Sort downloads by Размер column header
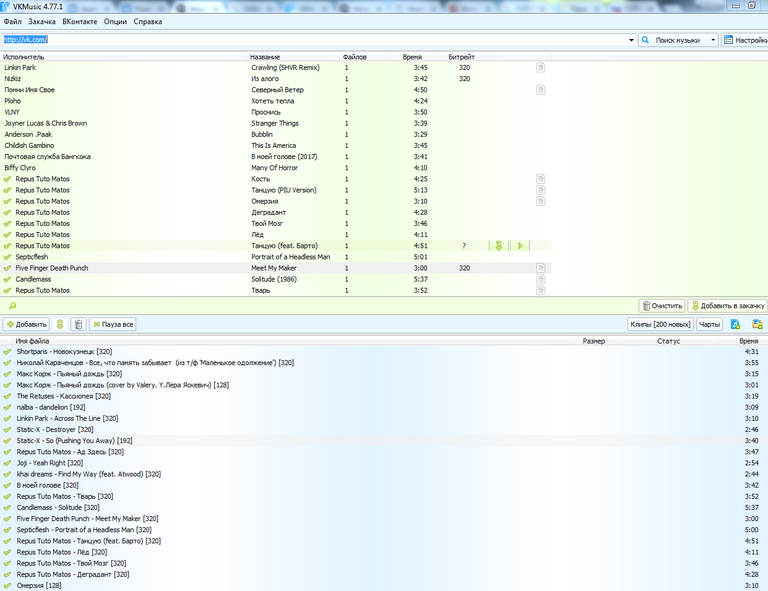This screenshot has width=768, height=591. (x=594, y=341)
